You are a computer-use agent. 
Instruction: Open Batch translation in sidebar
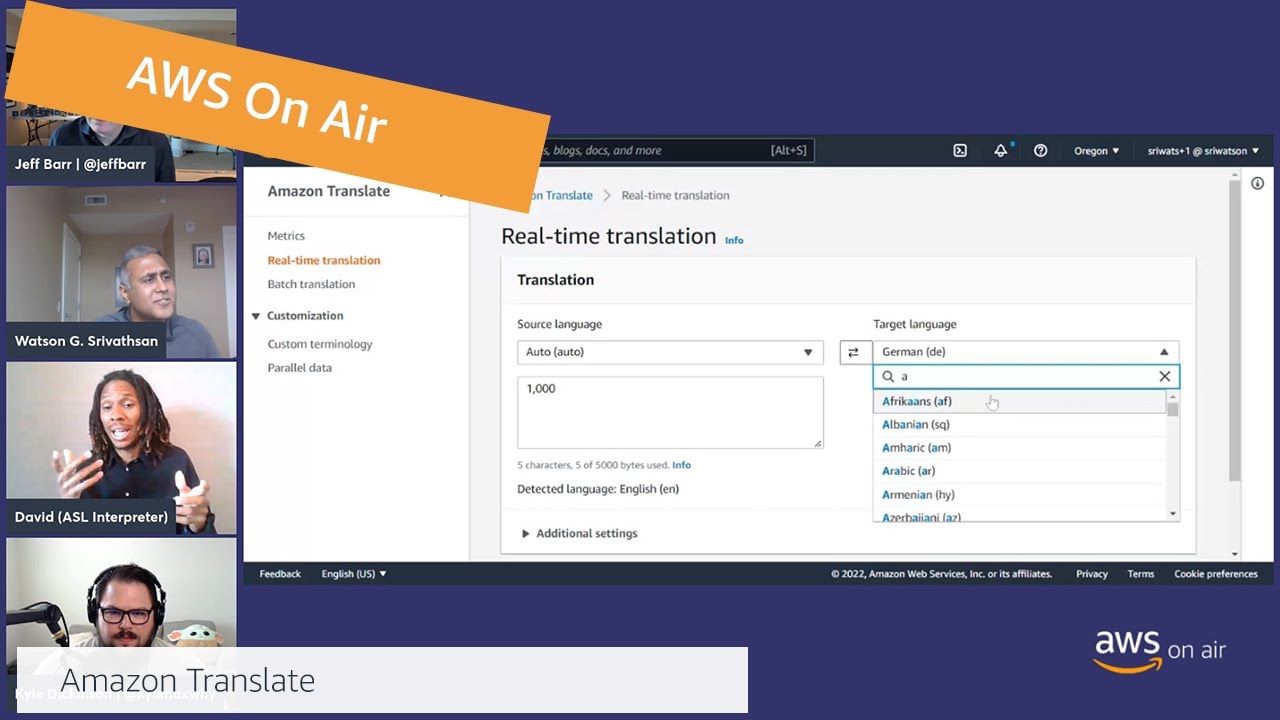tap(311, 284)
